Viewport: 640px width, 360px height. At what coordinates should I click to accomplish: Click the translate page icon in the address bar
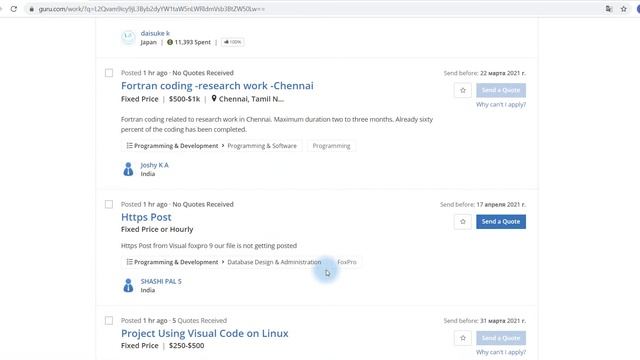point(609,9)
